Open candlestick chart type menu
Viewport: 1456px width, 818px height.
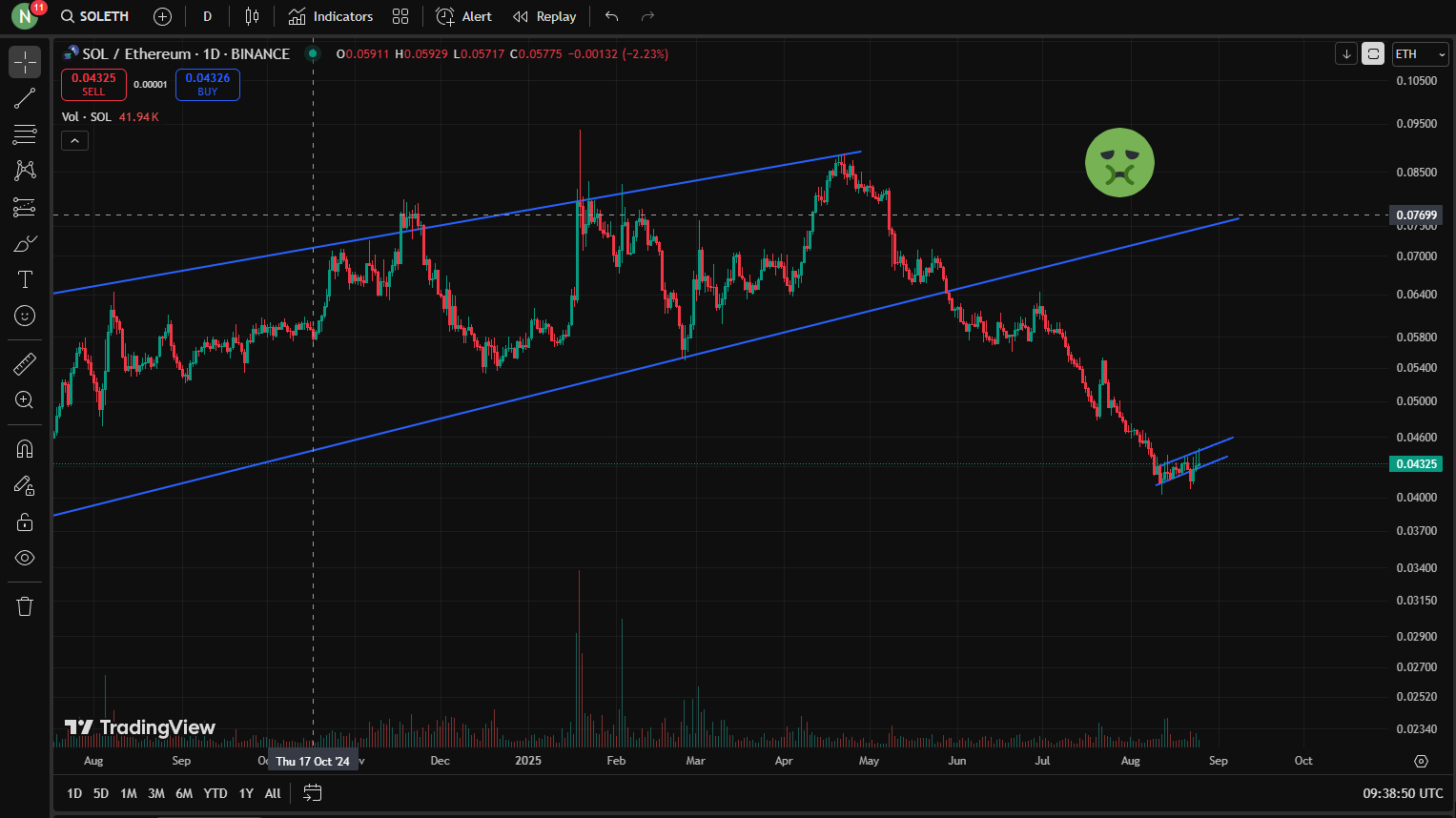(252, 16)
